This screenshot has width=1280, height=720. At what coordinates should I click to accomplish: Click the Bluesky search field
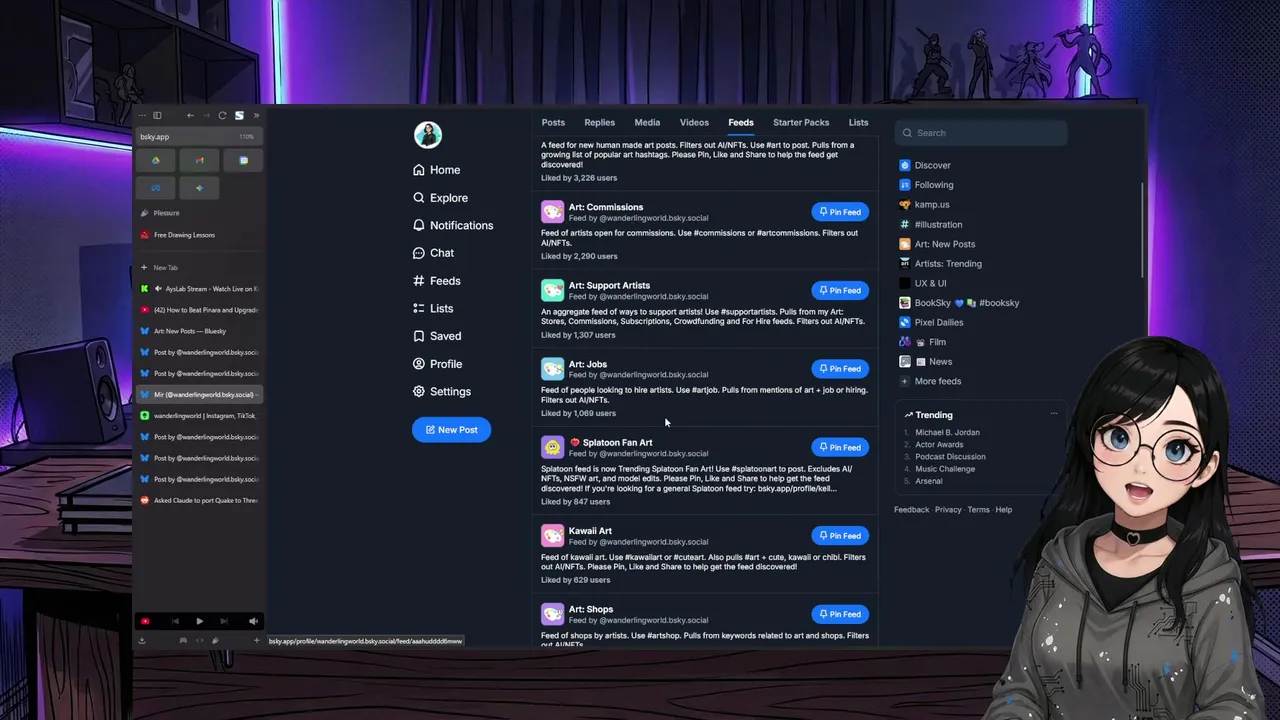(x=981, y=133)
